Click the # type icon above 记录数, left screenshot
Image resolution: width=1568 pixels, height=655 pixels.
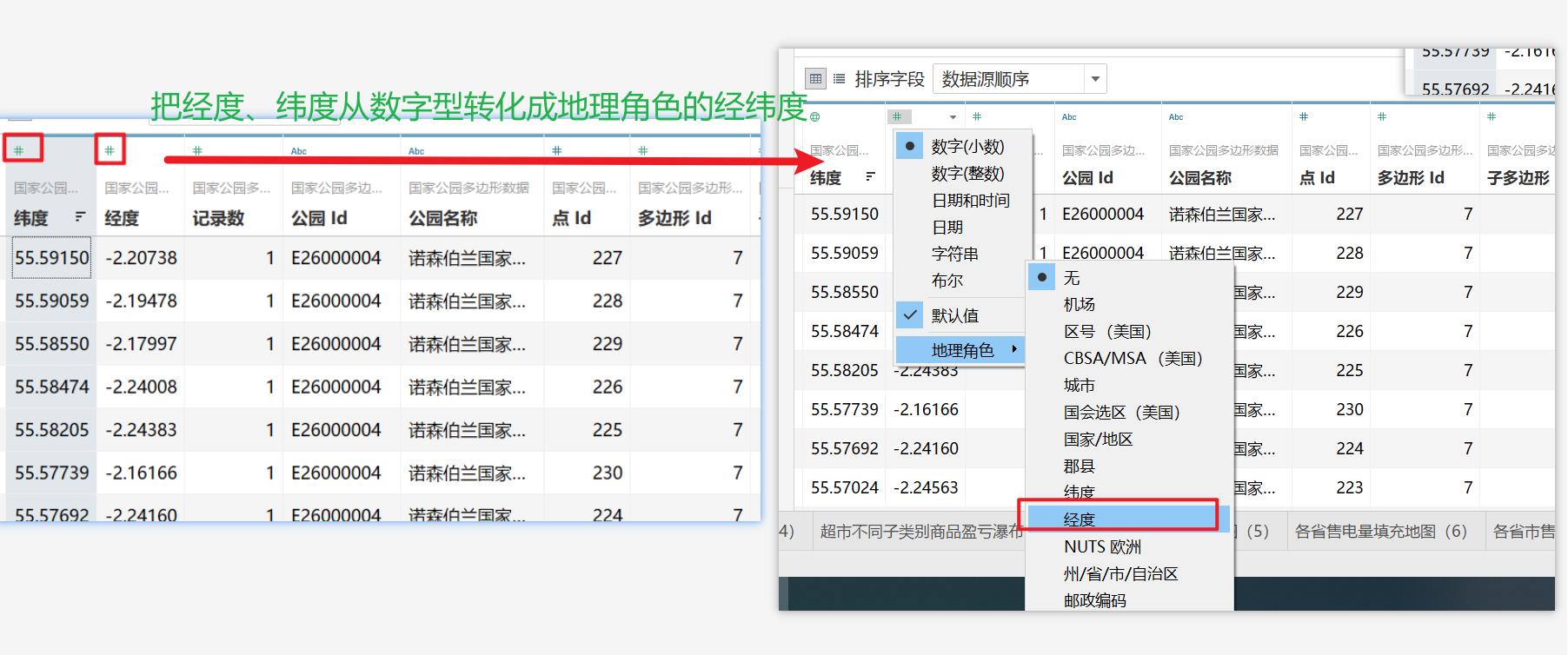[x=197, y=150]
